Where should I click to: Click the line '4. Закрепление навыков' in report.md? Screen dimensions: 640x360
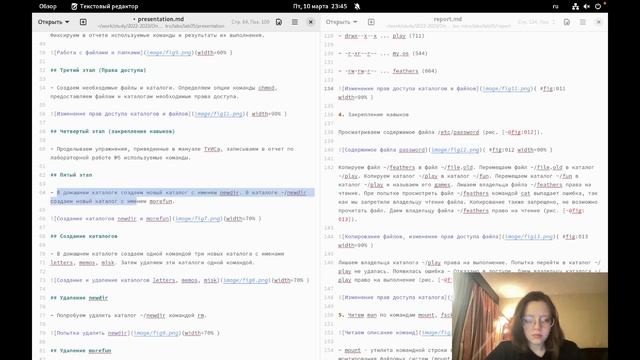tap(373, 115)
